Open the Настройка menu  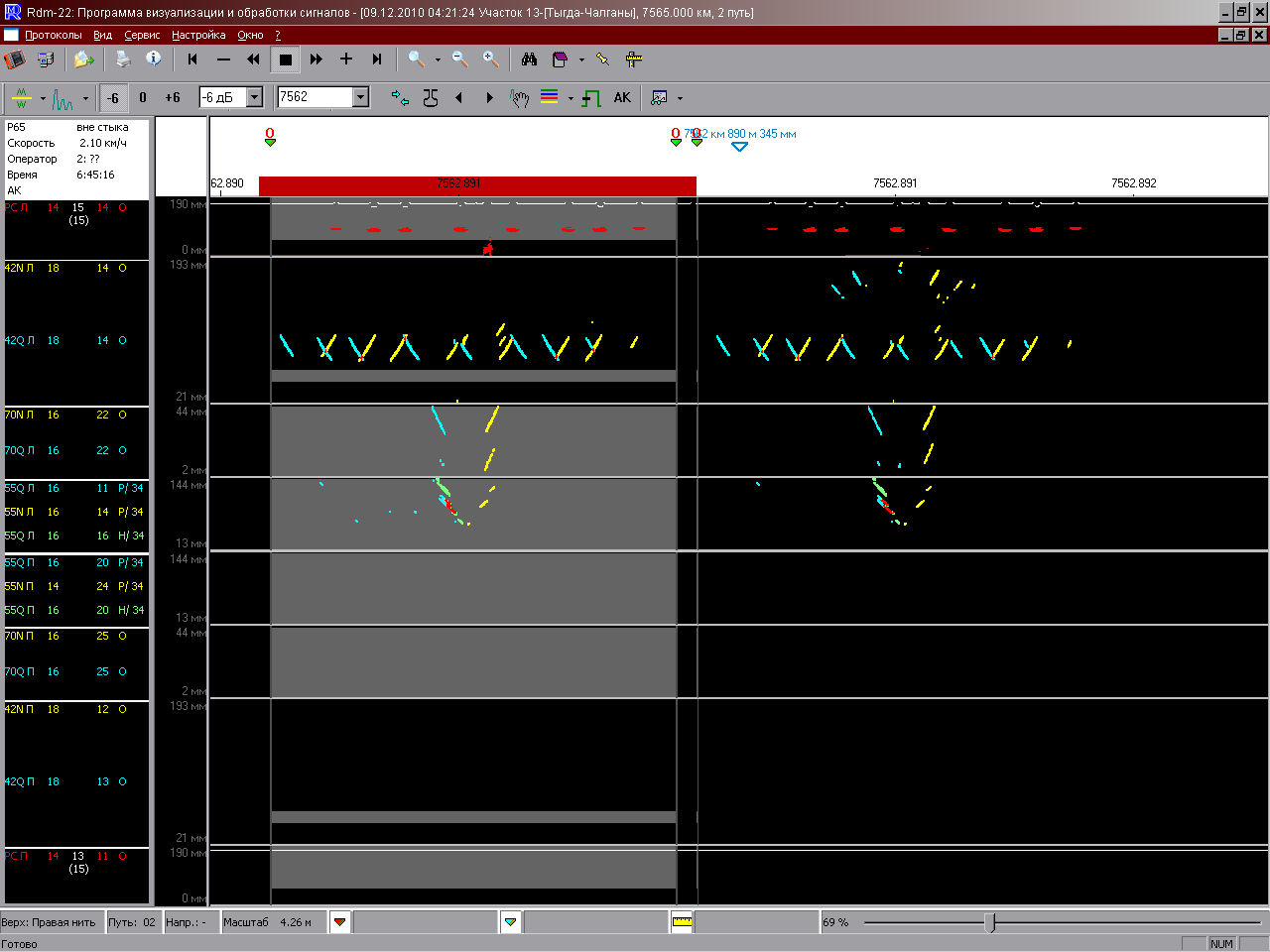pyautogui.click(x=198, y=35)
